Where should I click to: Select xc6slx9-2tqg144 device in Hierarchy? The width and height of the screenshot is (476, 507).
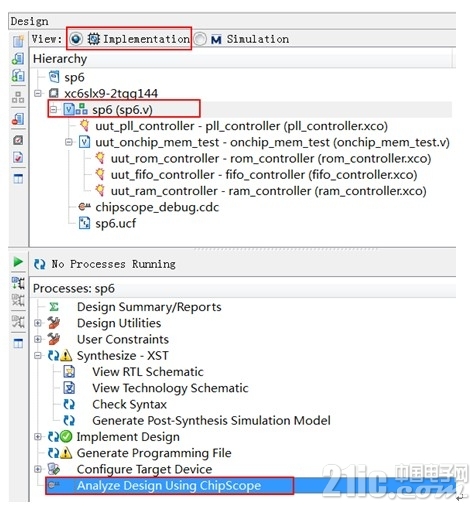pos(111,93)
